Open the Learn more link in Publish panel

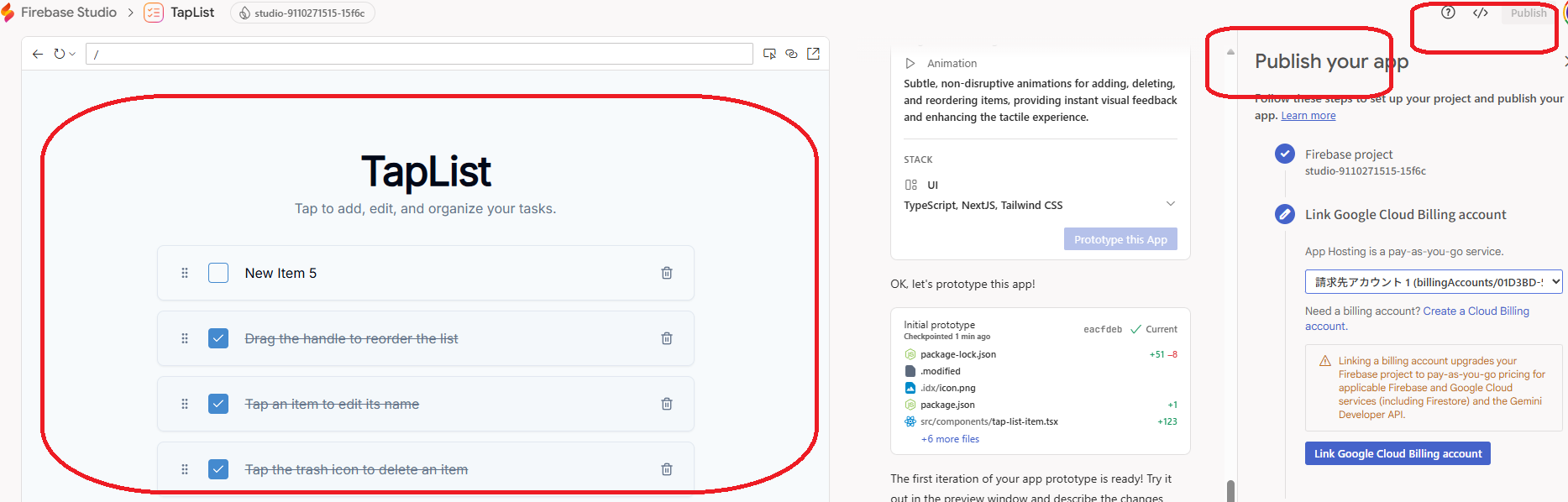click(1308, 116)
